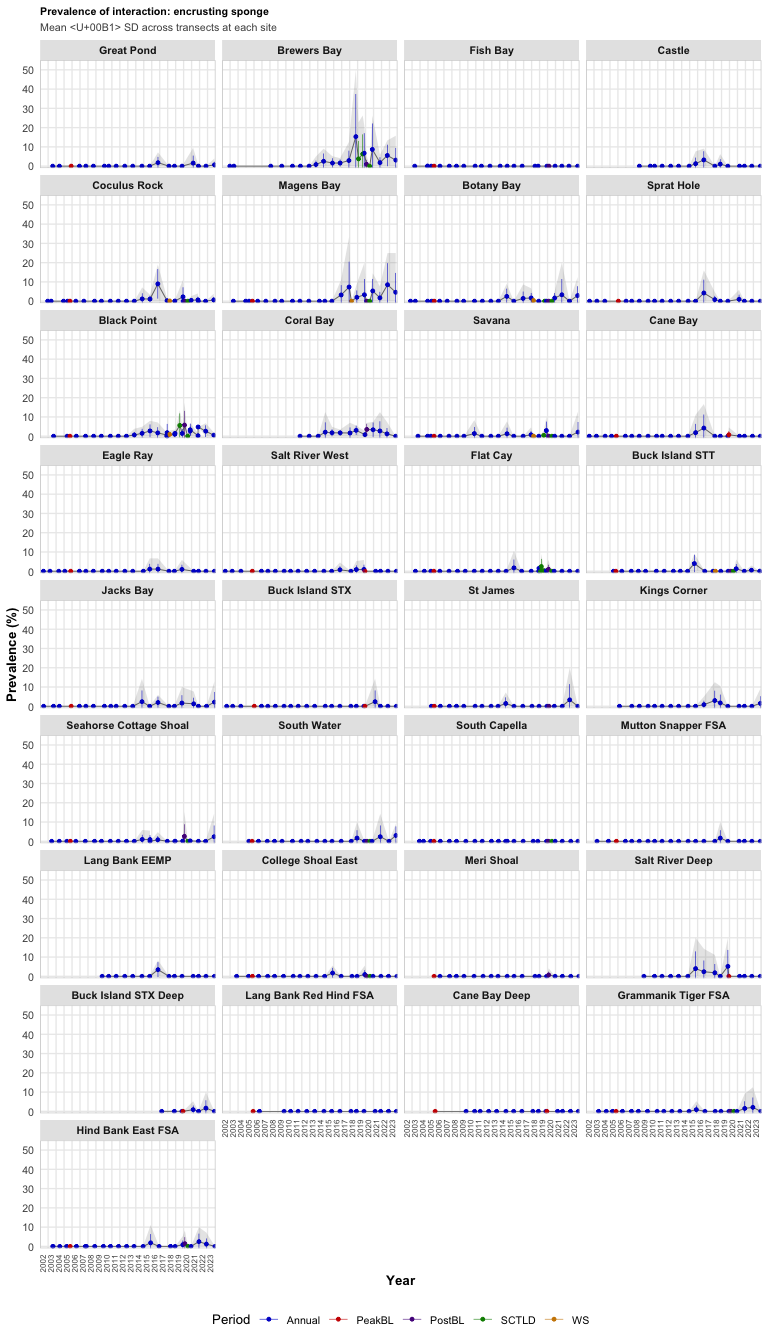Select the Magens Bay facet title

pos(310,185)
